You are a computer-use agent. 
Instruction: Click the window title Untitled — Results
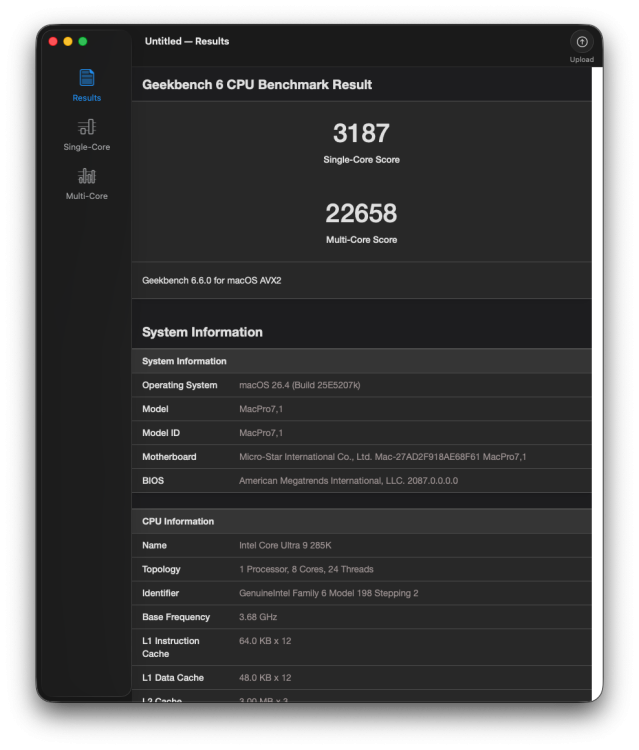click(x=187, y=42)
